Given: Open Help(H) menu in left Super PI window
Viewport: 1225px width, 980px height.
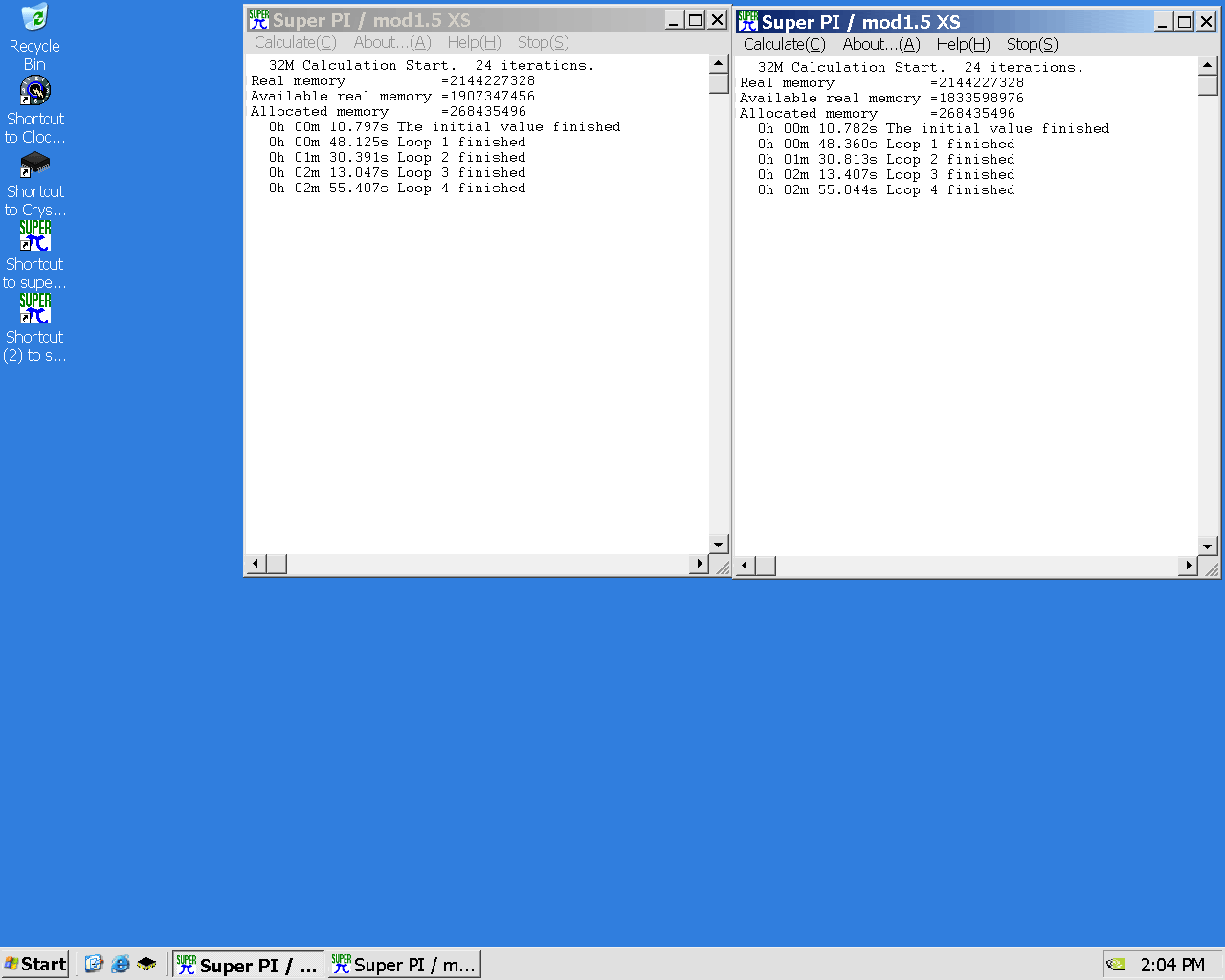Looking at the screenshot, I should 474,42.
